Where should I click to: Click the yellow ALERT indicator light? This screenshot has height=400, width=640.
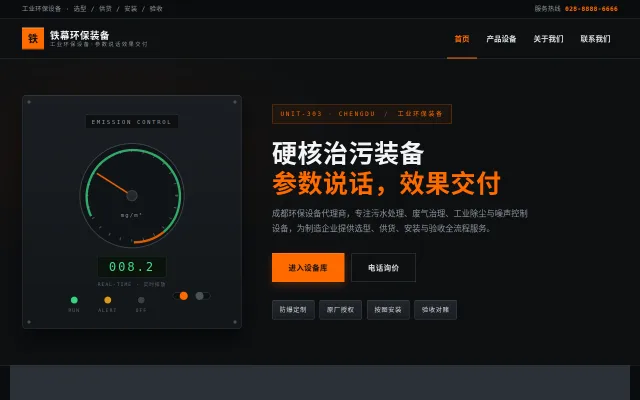click(x=107, y=300)
